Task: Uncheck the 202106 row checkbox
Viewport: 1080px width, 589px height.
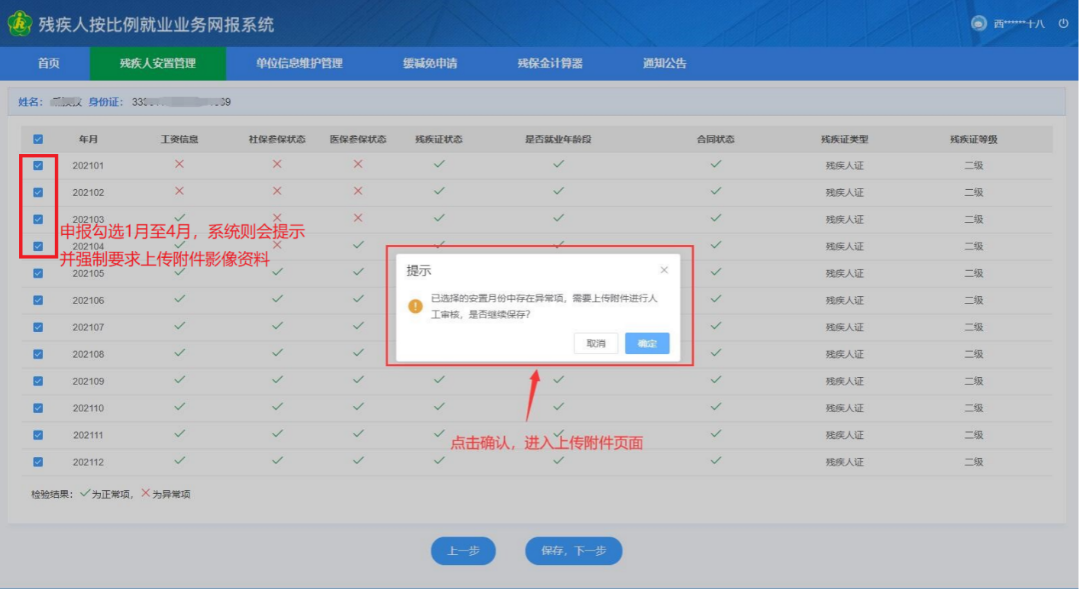Action: 38,300
